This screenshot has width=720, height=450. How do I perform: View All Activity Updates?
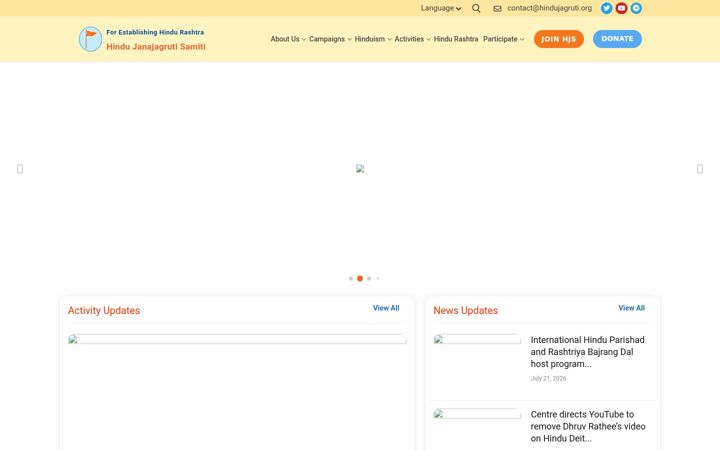[x=386, y=308]
